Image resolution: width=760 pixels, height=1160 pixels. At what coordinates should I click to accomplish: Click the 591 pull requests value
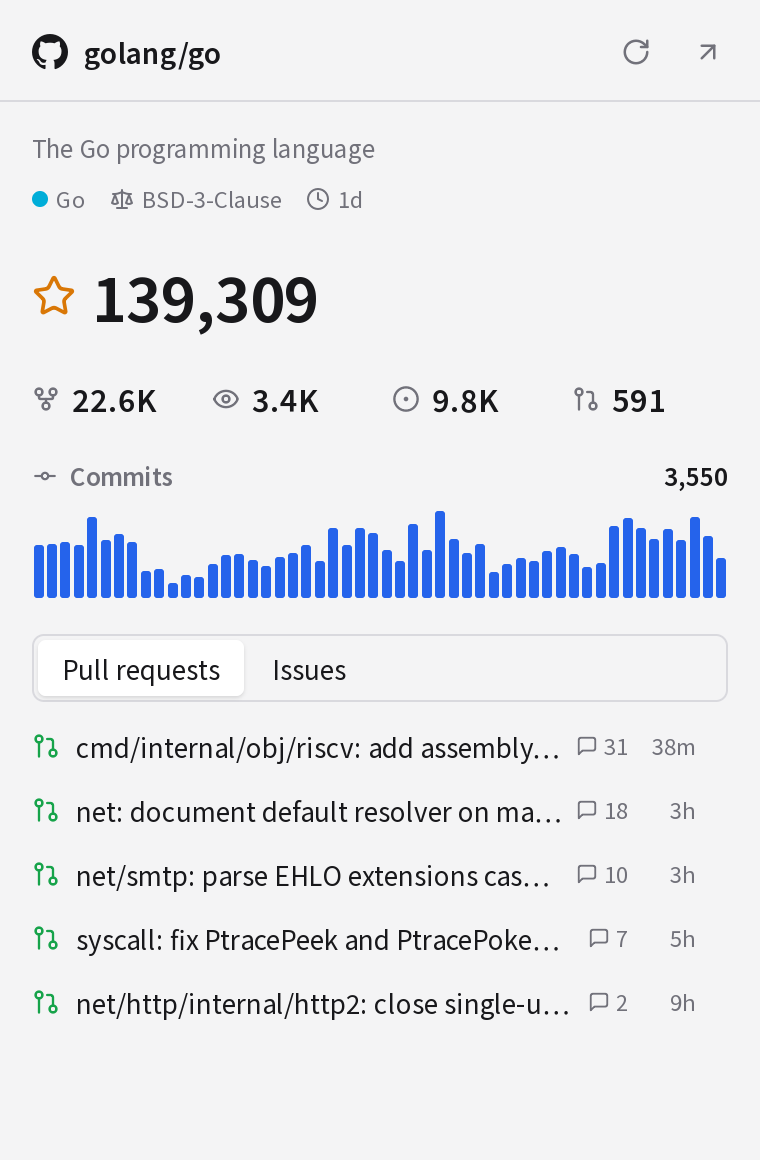click(639, 401)
